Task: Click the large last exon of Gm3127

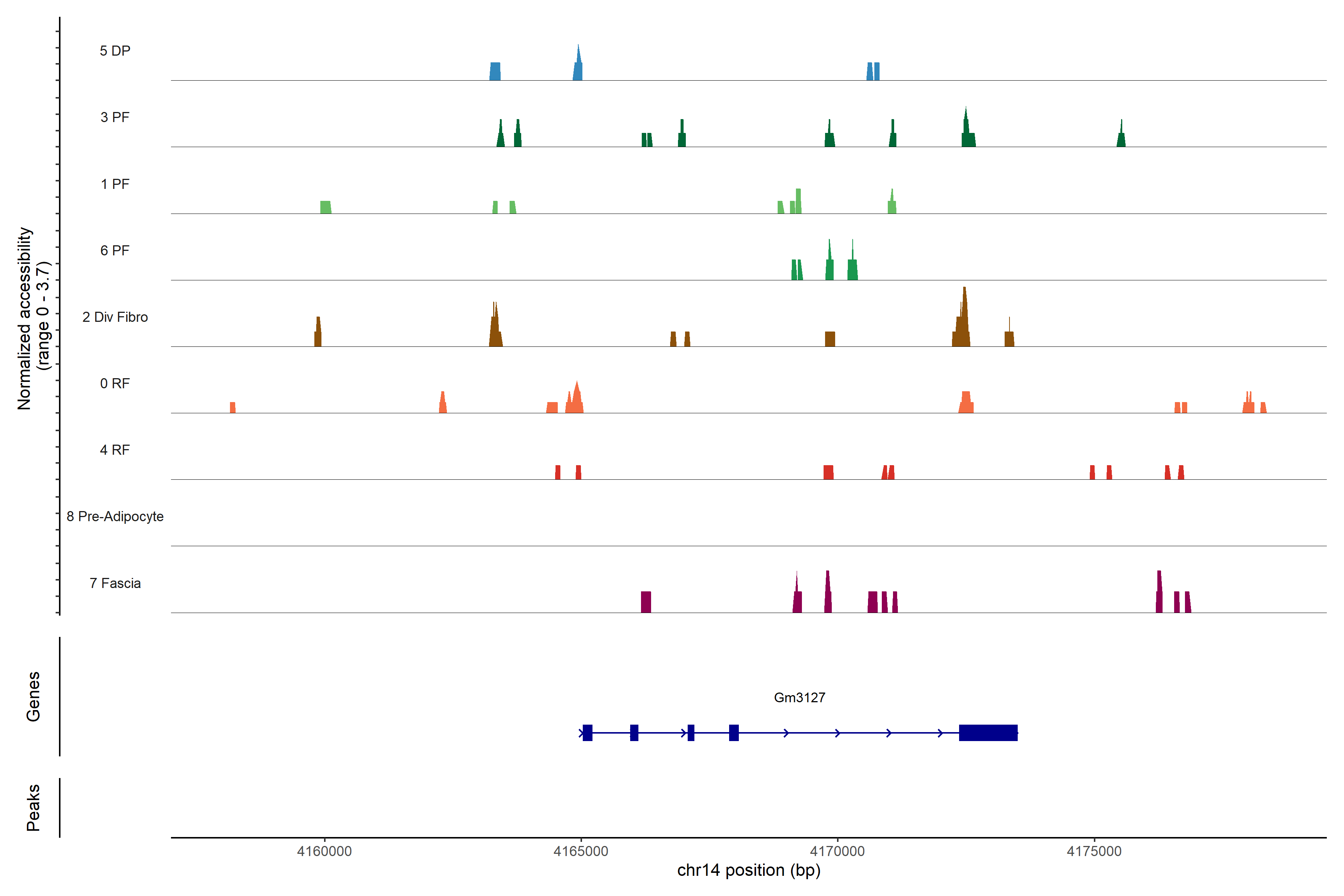Action: click(x=988, y=732)
